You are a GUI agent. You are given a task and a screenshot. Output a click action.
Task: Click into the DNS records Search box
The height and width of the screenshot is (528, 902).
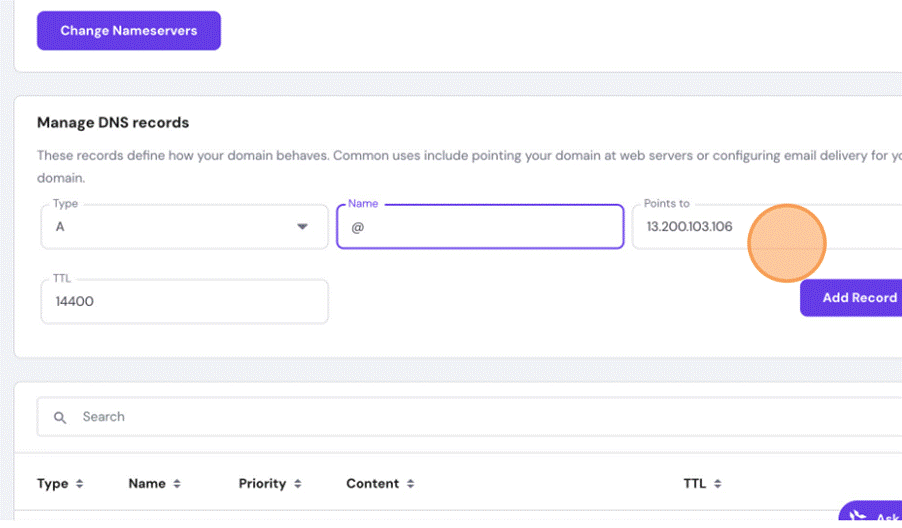click(x=480, y=417)
